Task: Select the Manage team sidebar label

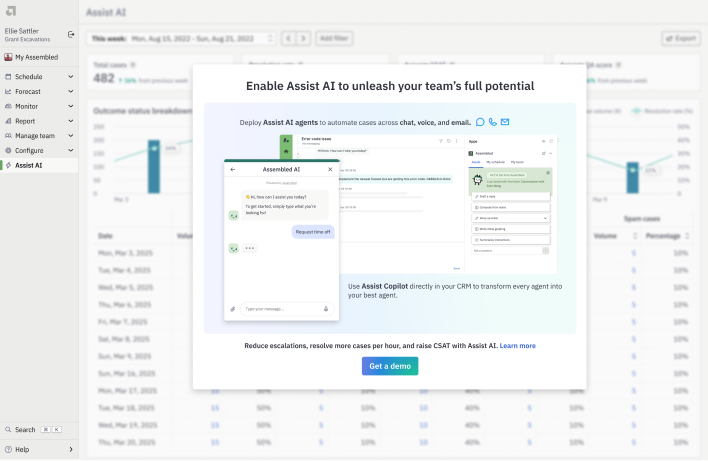Action: click(35, 136)
